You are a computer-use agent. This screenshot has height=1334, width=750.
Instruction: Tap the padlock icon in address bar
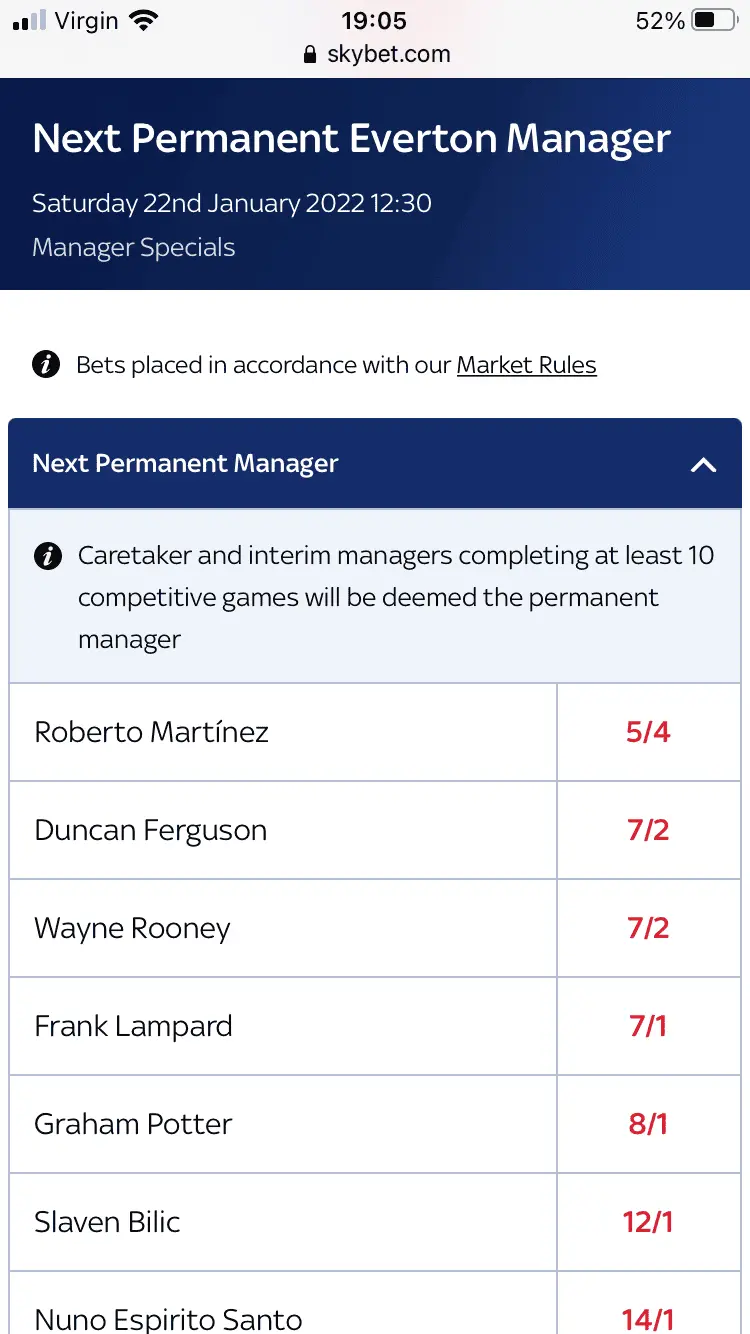point(310,55)
